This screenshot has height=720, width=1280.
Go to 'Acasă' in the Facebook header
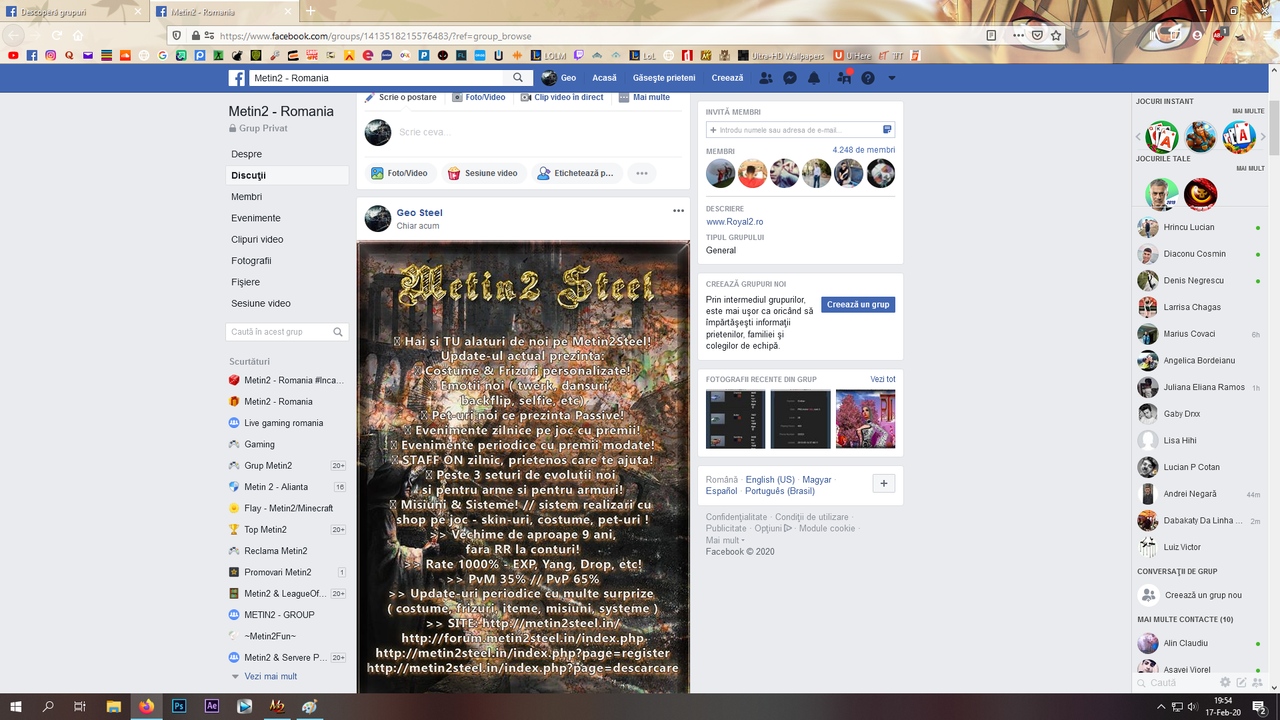pos(604,78)
